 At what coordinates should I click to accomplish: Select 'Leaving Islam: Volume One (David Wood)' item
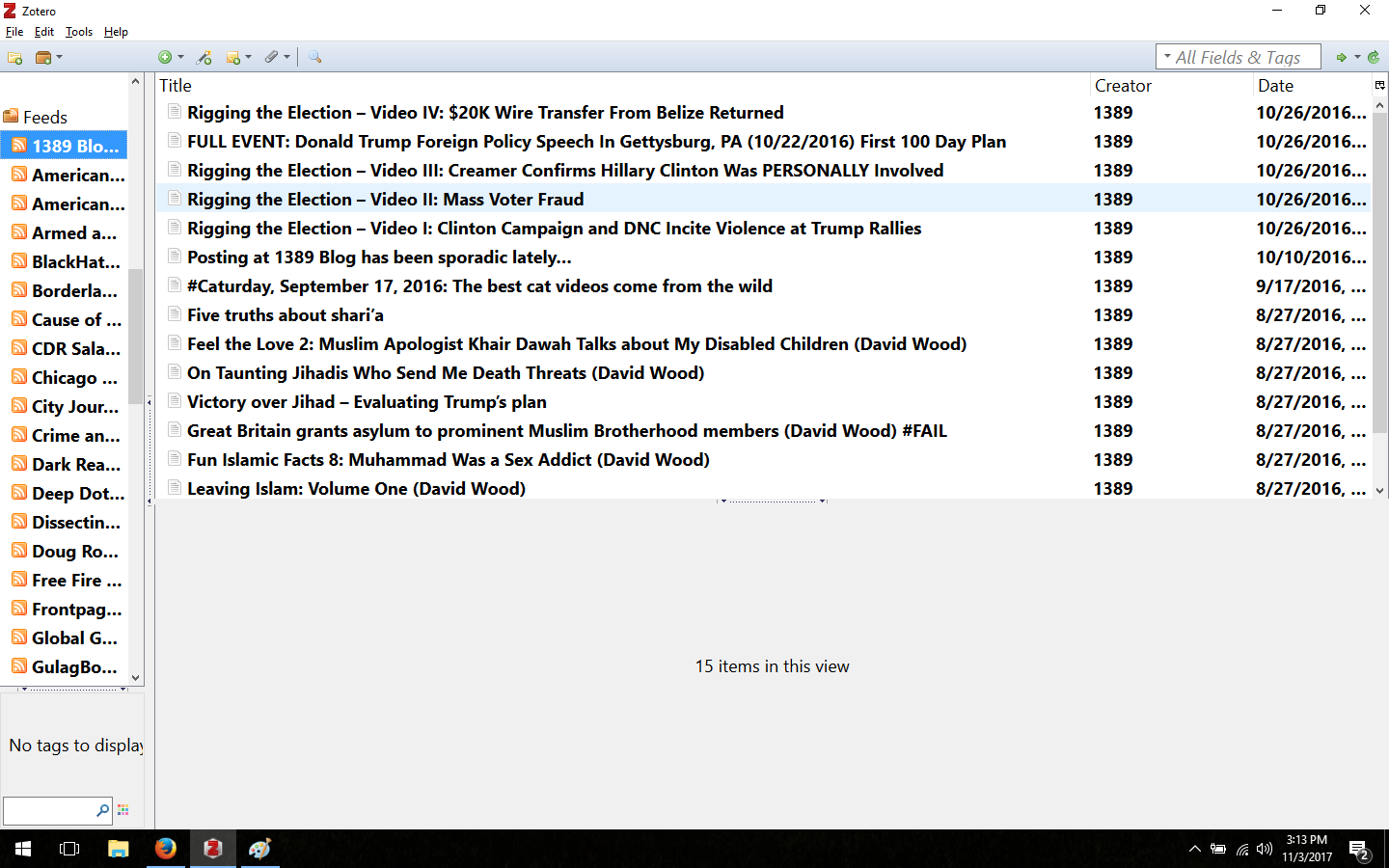tap(763, 487)
